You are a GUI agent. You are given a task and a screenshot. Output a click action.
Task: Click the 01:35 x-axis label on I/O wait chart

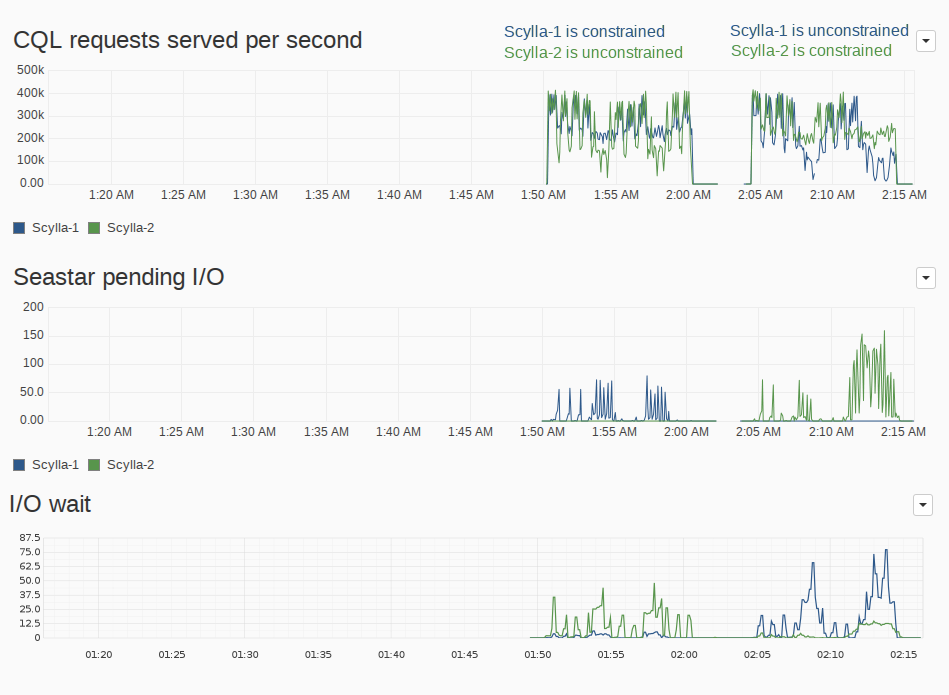click(318, 654)
